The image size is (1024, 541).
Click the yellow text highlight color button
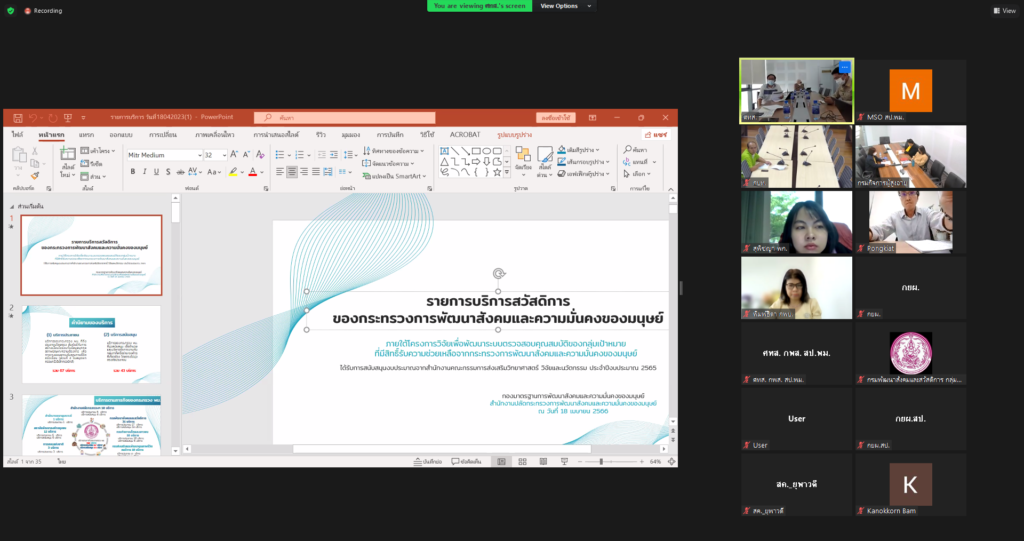tap(232, 172)
